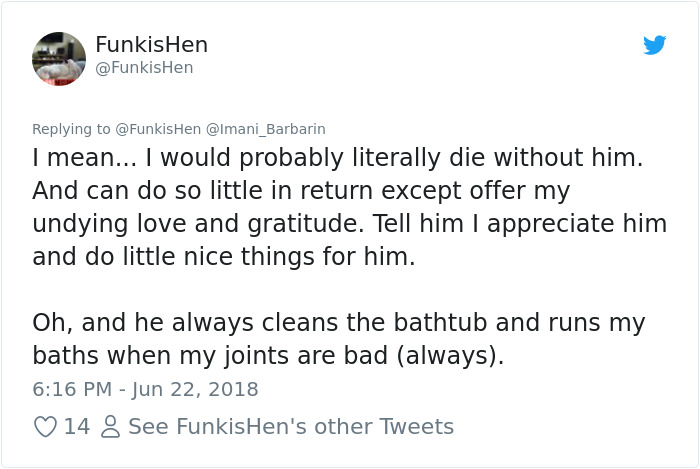Click the like count of 14
The image size is (700, 469).
coord(76,427)
